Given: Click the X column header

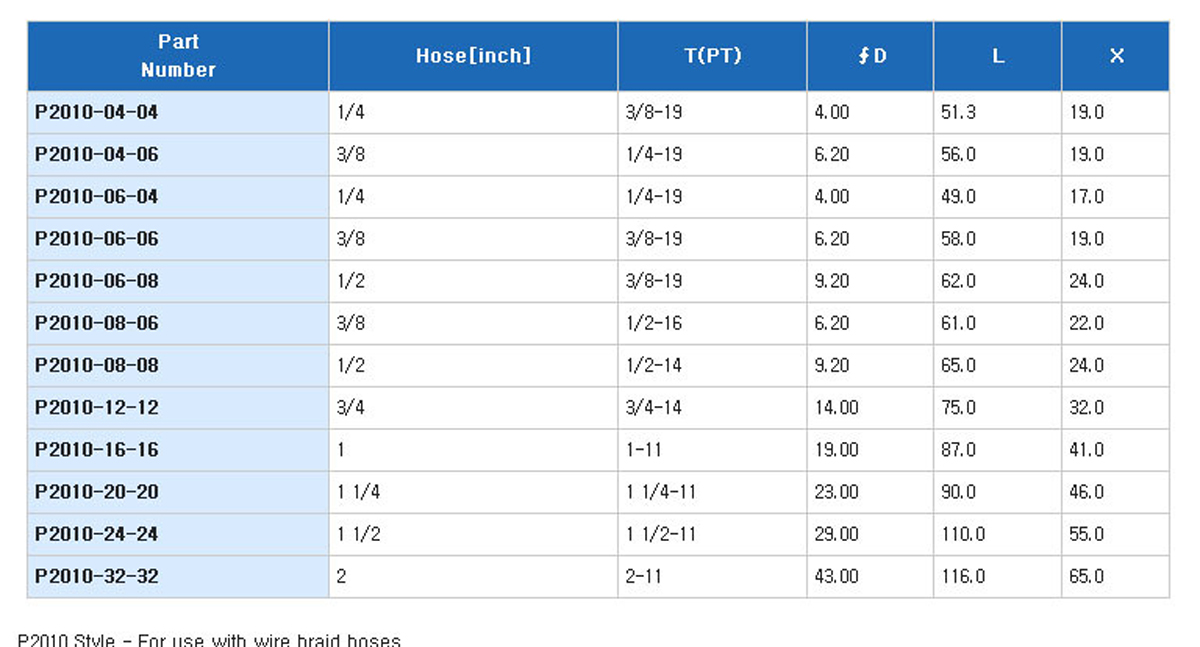Looking at the screenshot, I should [1116, 56].
